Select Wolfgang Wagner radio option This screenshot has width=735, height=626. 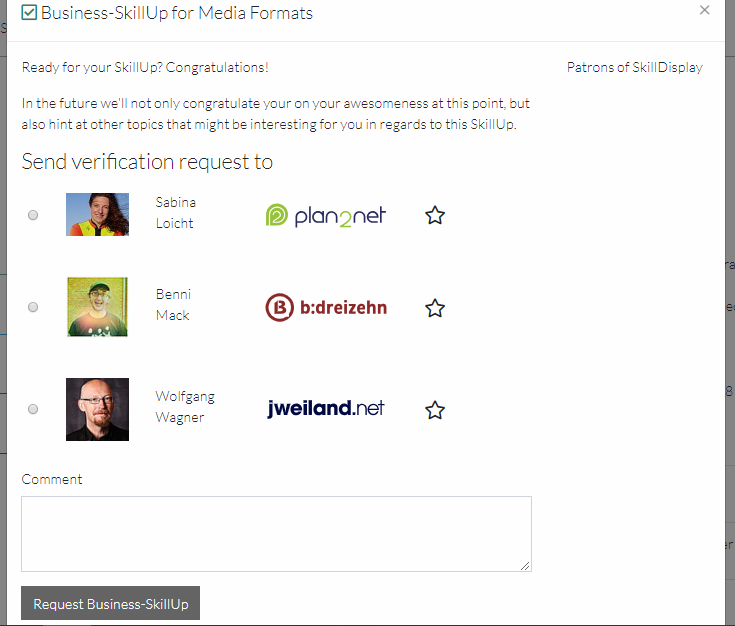coord(33,409)
